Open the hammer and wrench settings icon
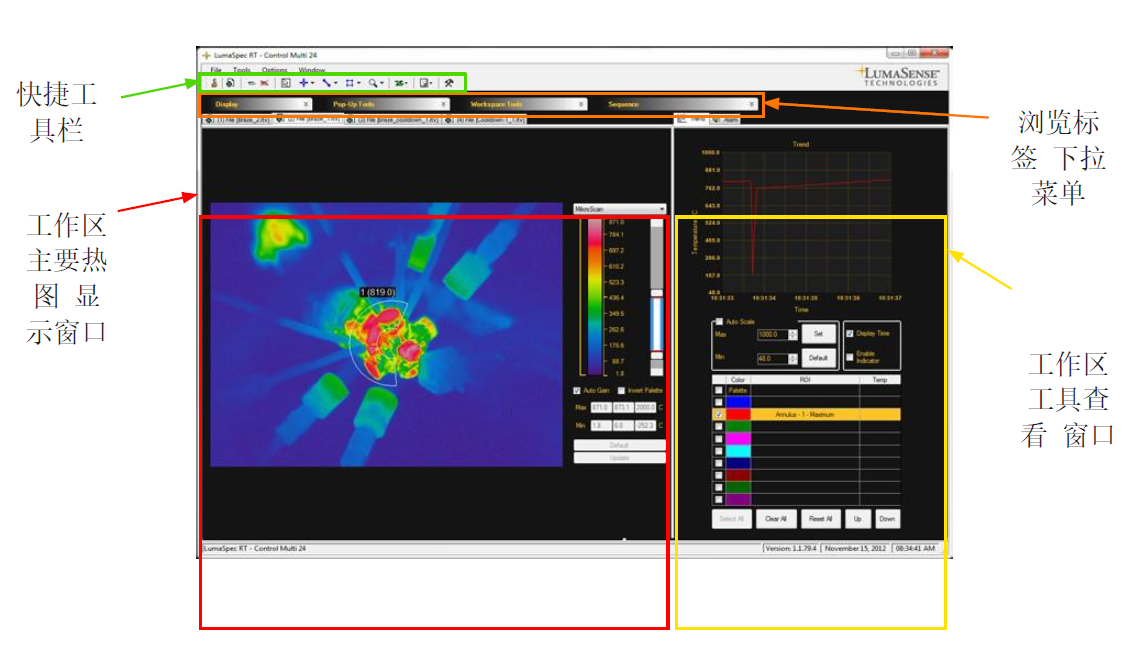 coord(449,84)
